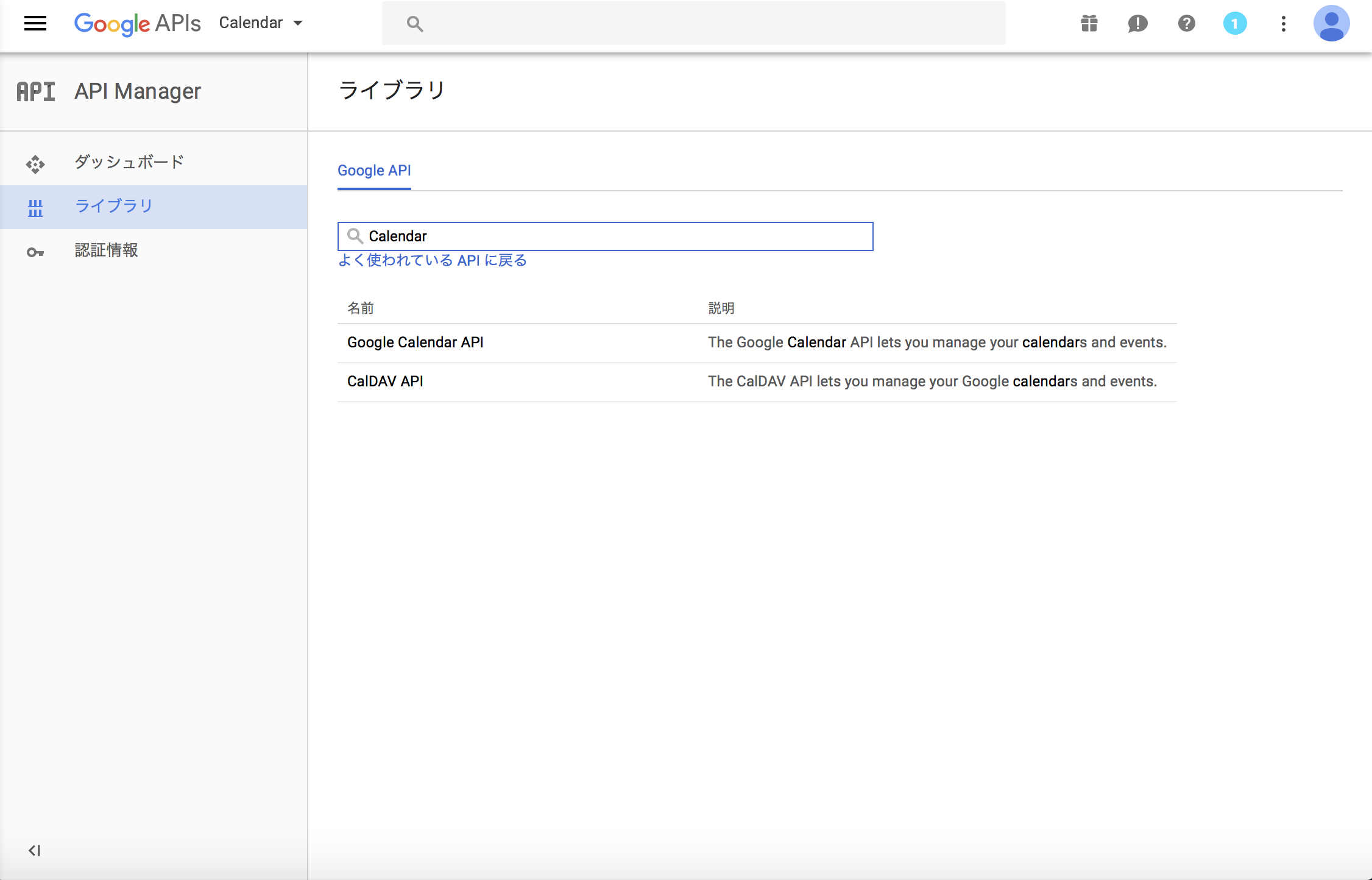Open the Google Calendar API result

click(x=415, y=342)
